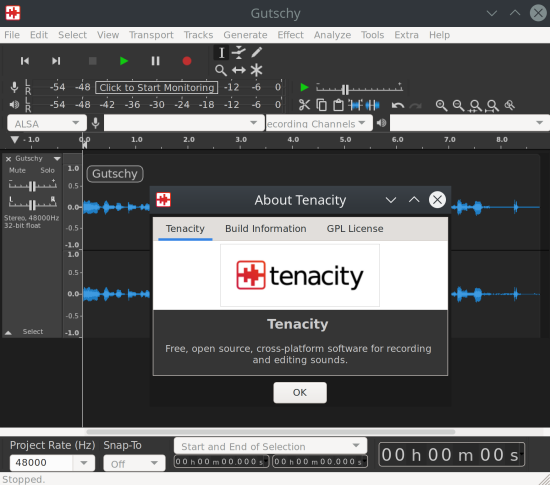Image resolution: width=550 pixels, height=485 pixels.
Task: Open the ALSA audio host dropdown
Action: 47,123
